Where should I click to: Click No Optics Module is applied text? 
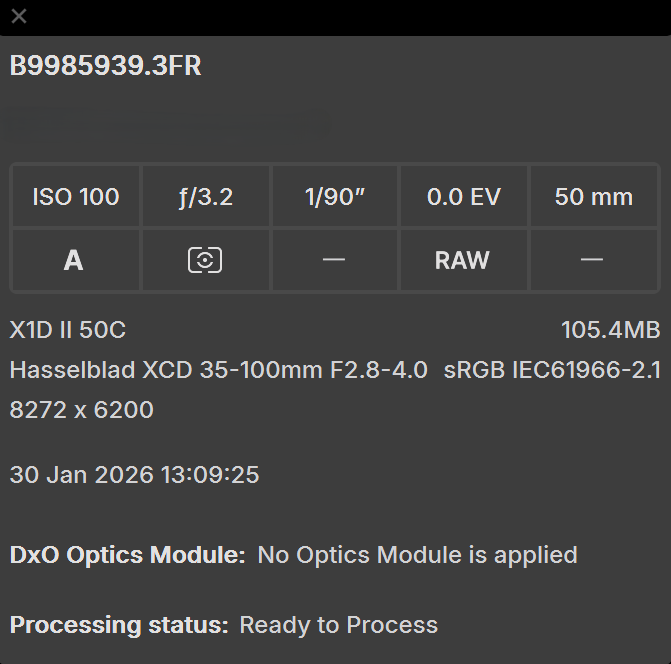click(417, 554)
